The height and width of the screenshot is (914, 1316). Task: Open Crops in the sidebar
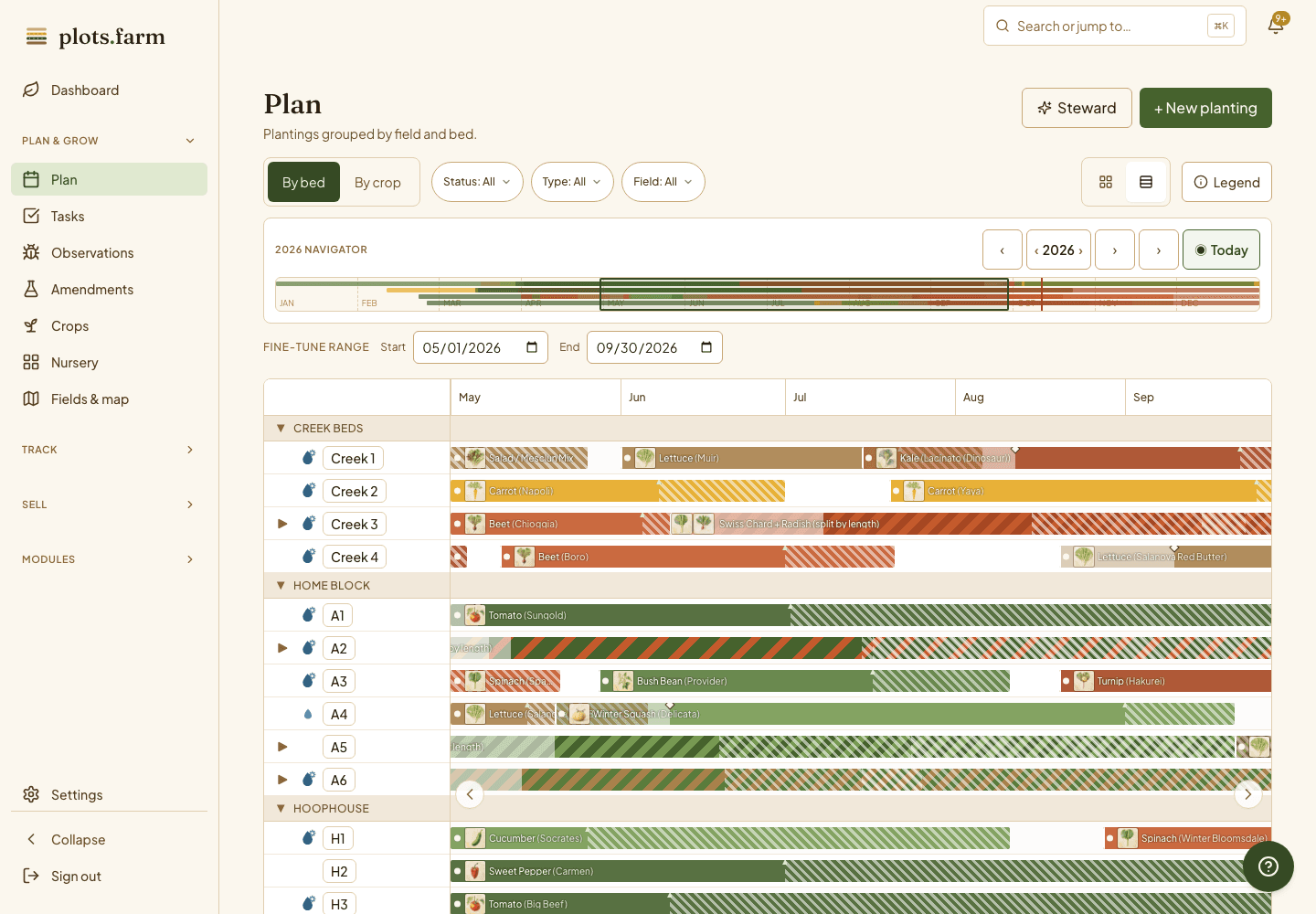(109, 325)
